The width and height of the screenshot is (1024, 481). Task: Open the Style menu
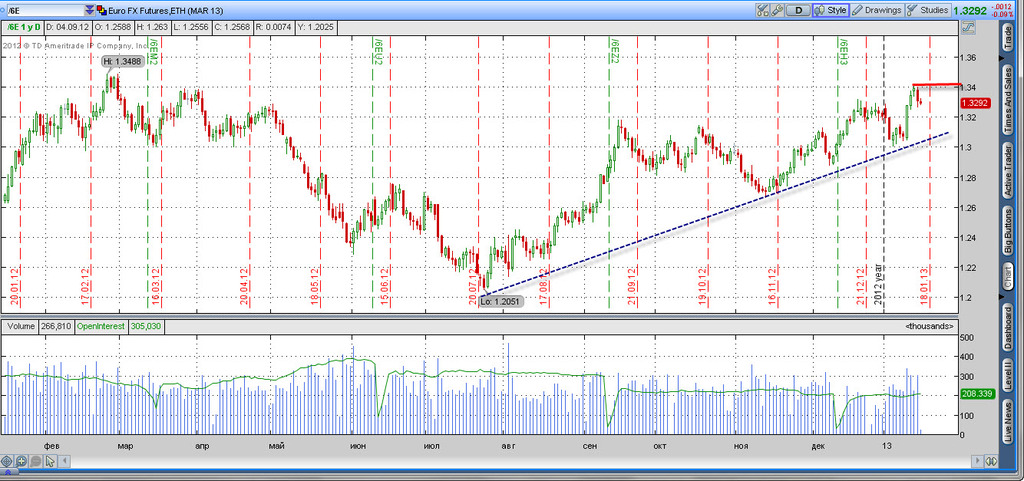tap(831, 10)
